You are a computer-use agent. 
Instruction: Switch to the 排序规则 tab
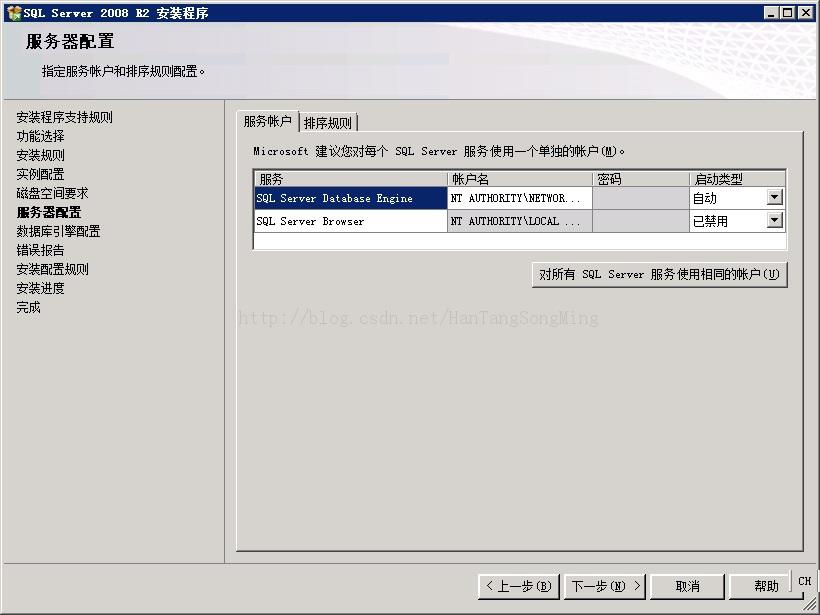[x=328, y=123]
